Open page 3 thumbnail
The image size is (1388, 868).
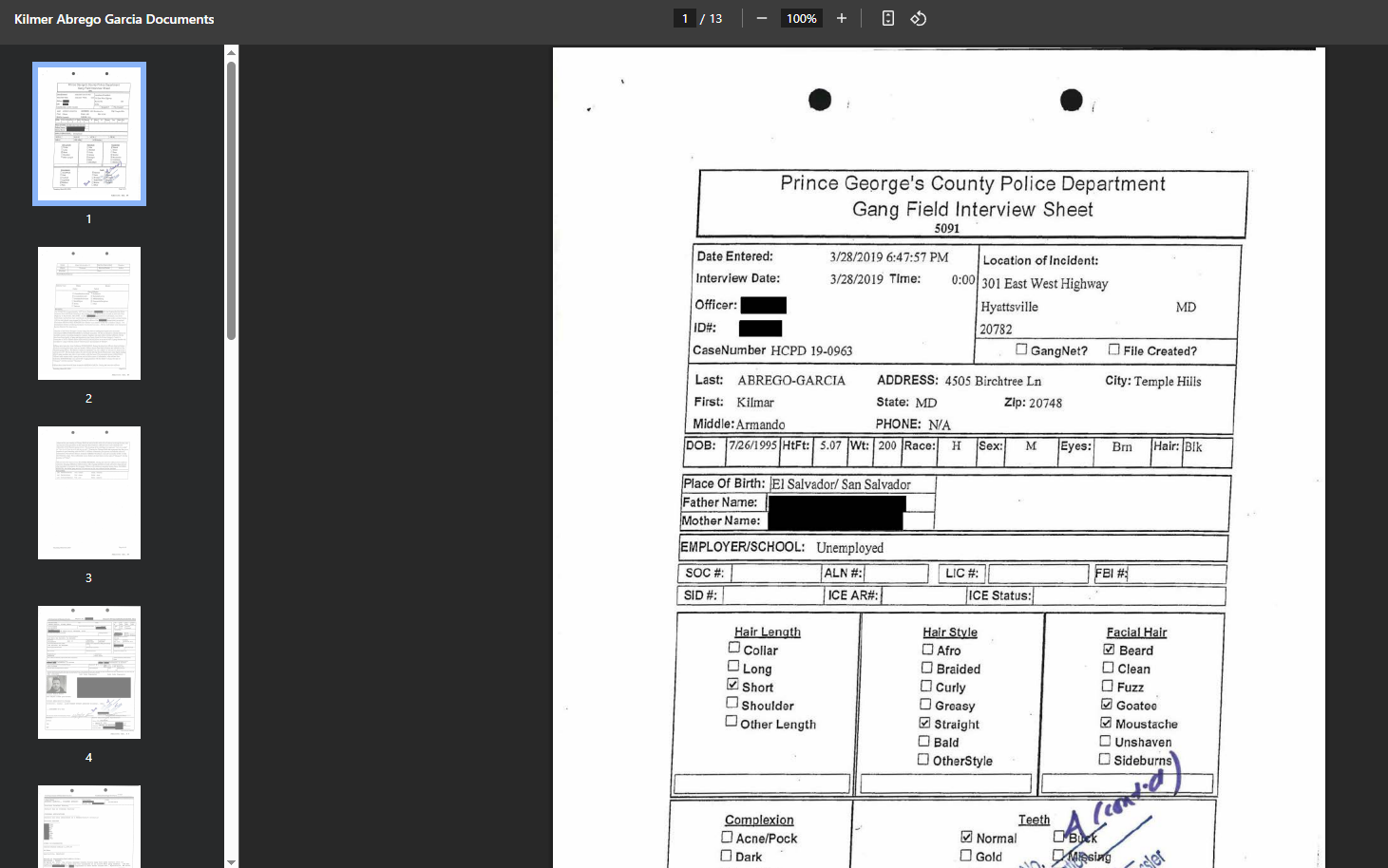[x=89, y=493]
